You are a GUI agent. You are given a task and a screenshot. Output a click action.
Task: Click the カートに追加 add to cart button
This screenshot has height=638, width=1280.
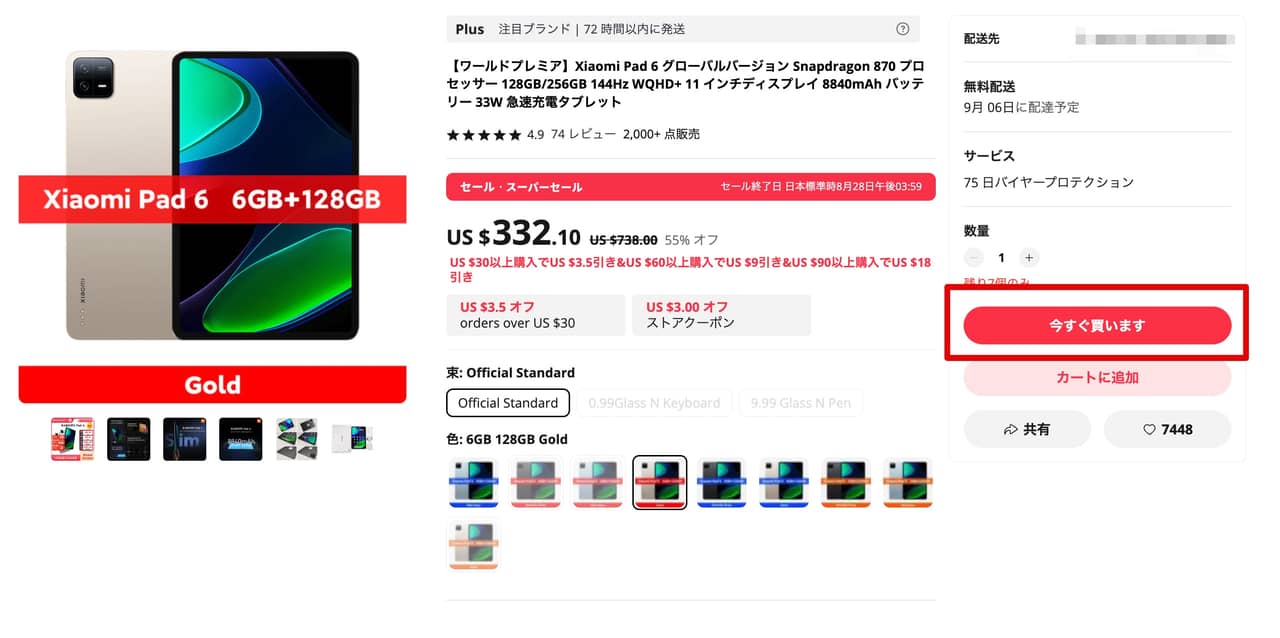(x=1097, y=378)
